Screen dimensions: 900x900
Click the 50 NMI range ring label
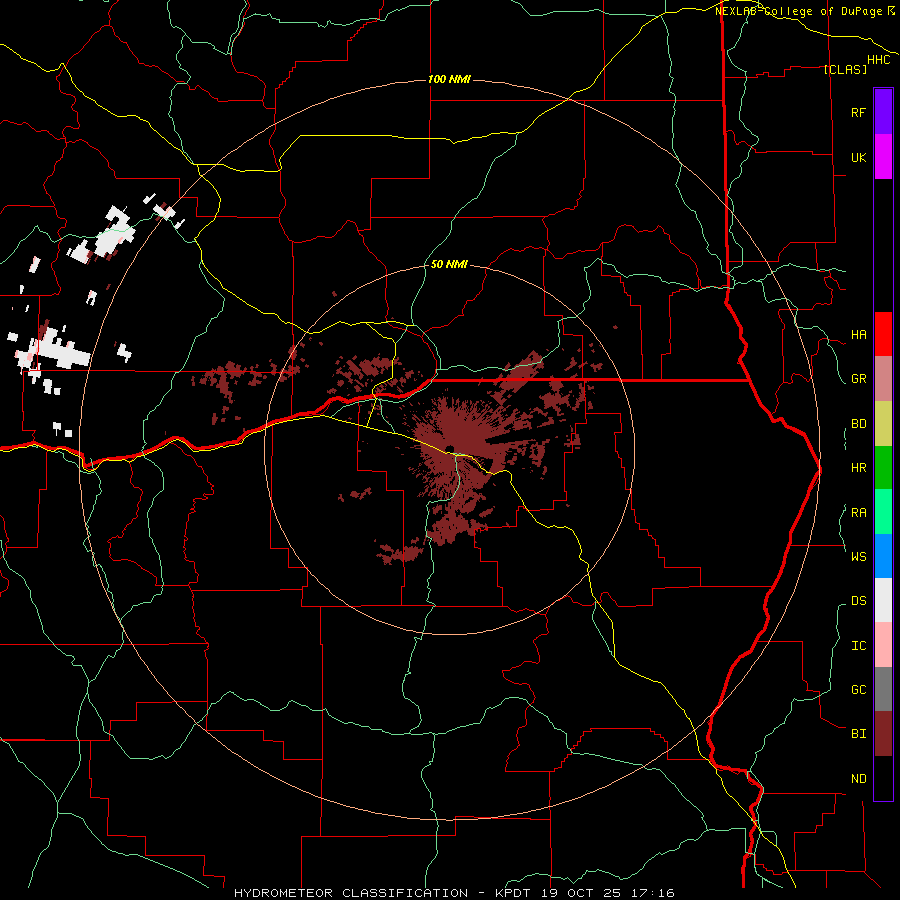tap(449, 264)
